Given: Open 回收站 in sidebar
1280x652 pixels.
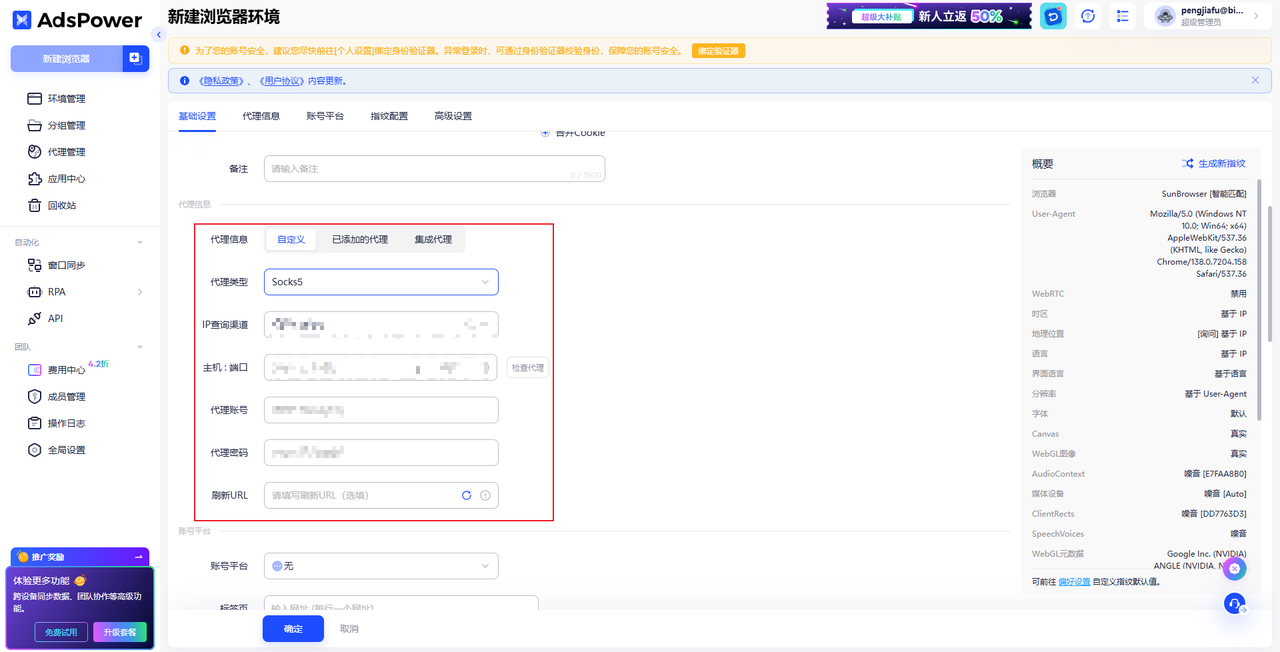Looking at the screenshot, I should tap(62, 205).
